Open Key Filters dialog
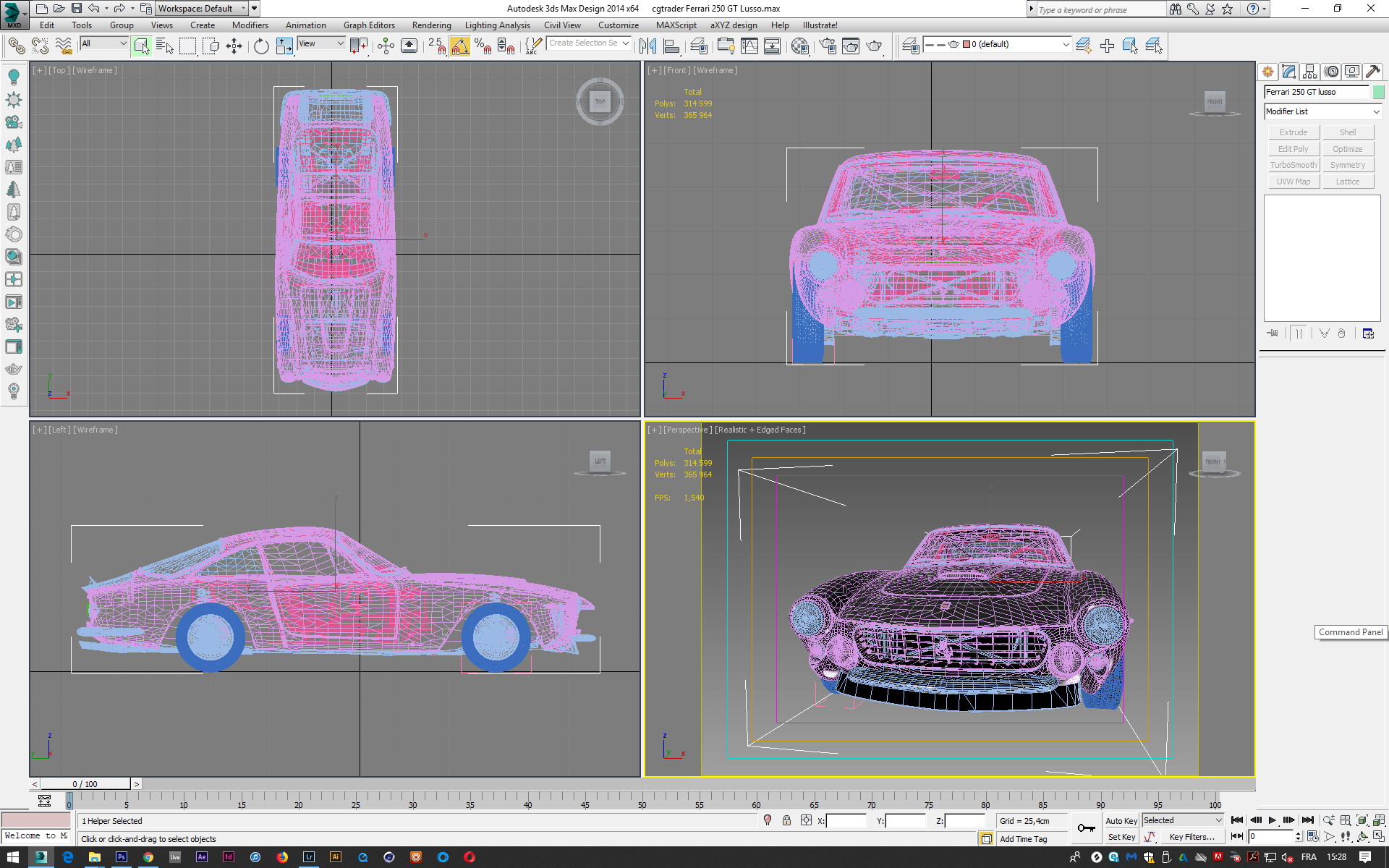Image resolution: width=1389 pixels, height=868 pixels. (1192, 837)
